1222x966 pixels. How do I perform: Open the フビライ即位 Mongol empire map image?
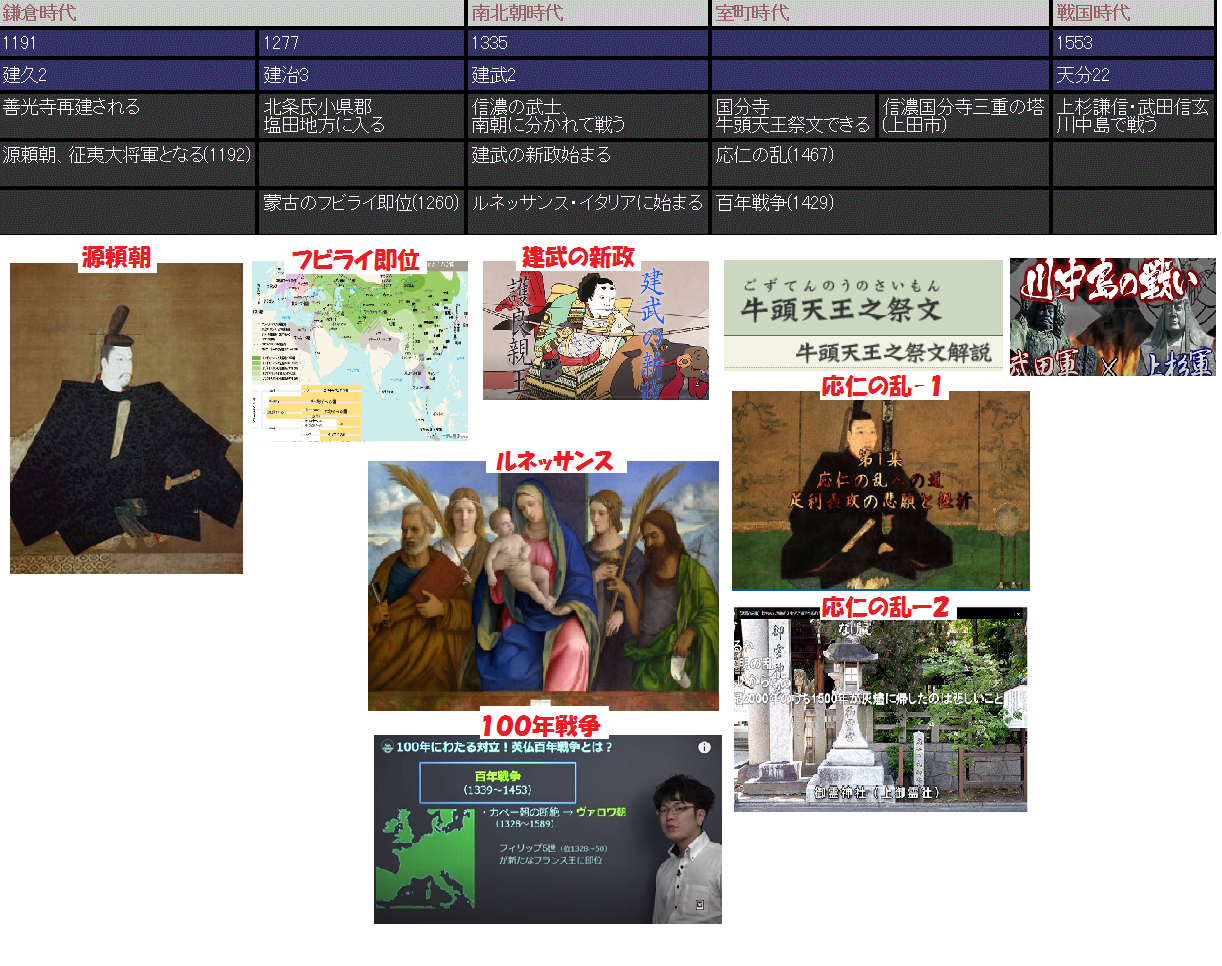(360, 351)
